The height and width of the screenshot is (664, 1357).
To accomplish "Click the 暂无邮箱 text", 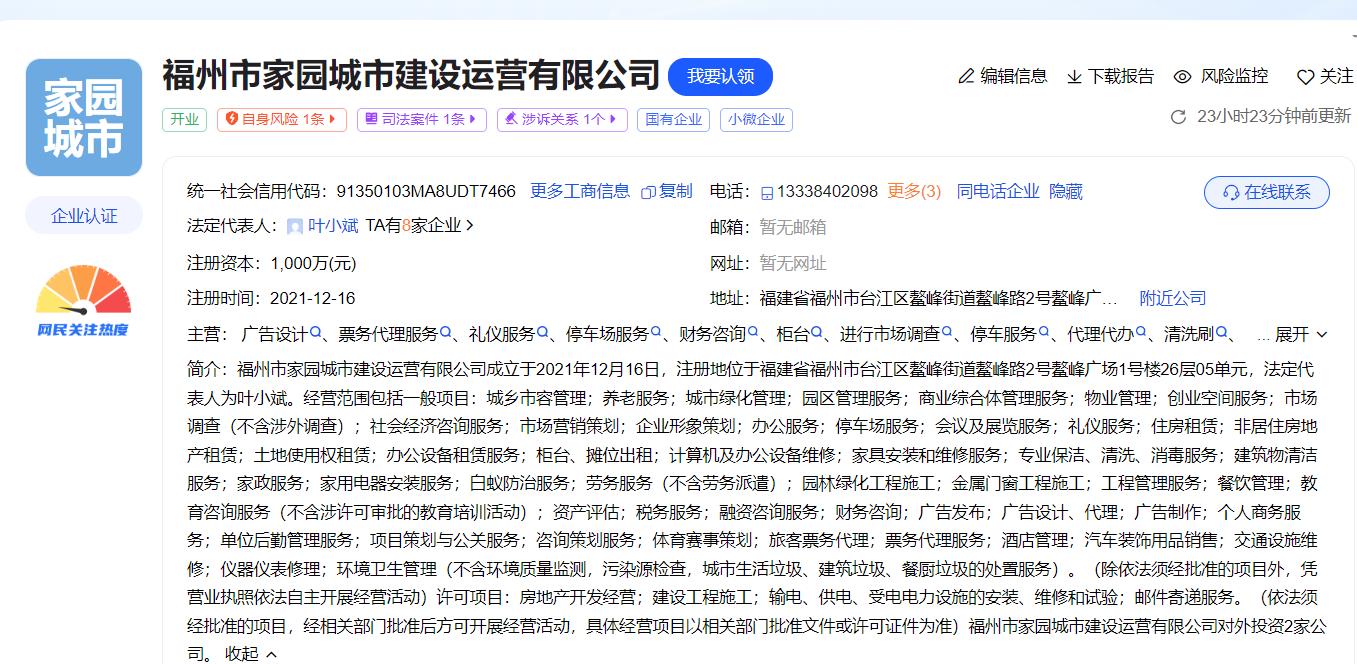I will (793, 227).
